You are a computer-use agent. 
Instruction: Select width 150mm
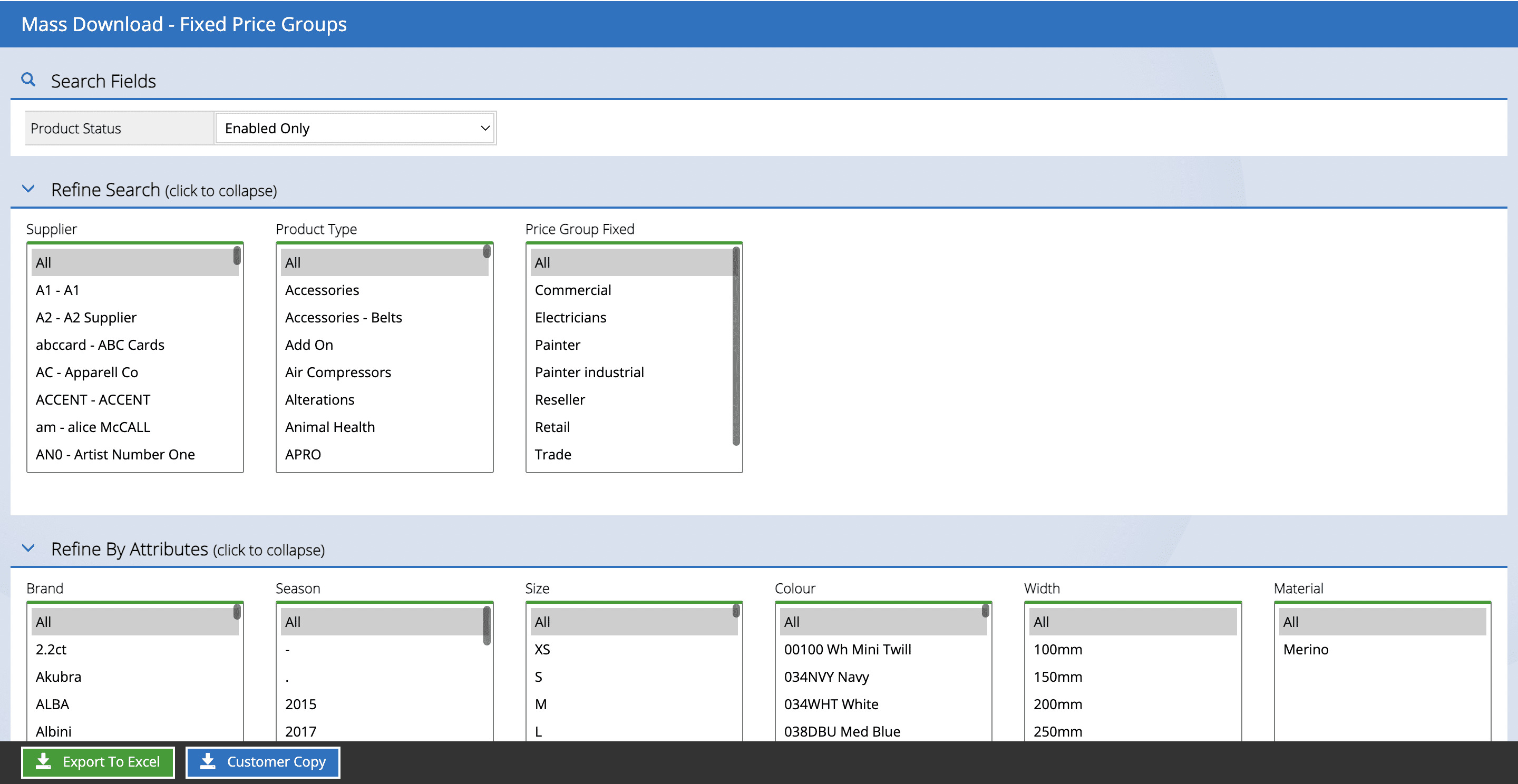tap(1133, 676)
